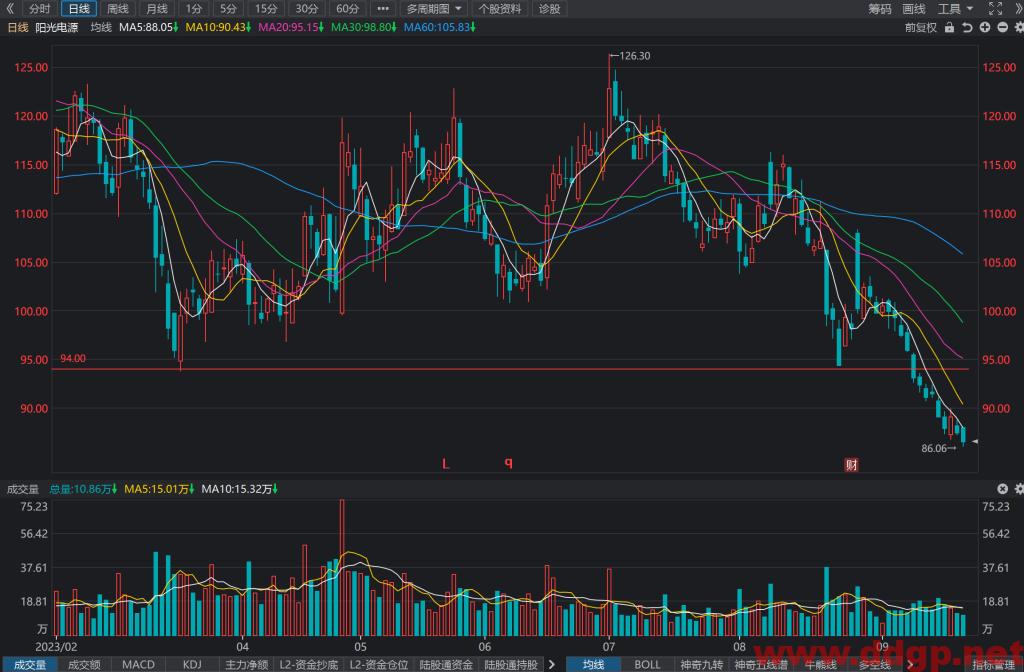Click the MA5:88.05 moving average label
The width and height of the screenshot is (1024, 672).
click(x=148, y=27)
